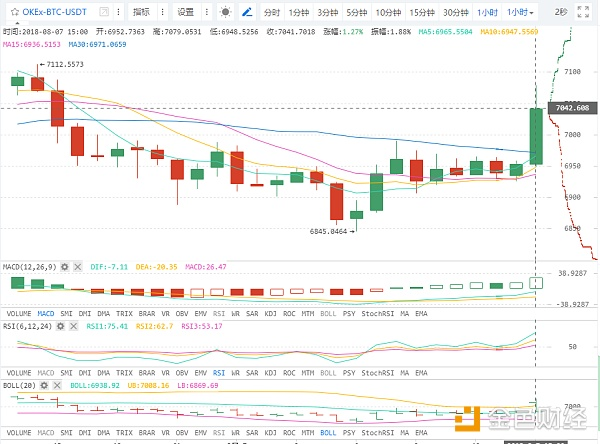Expand the three-dot menu beside 指标
The width and height of the screenshot is (600, 444).
click(163, 12)
